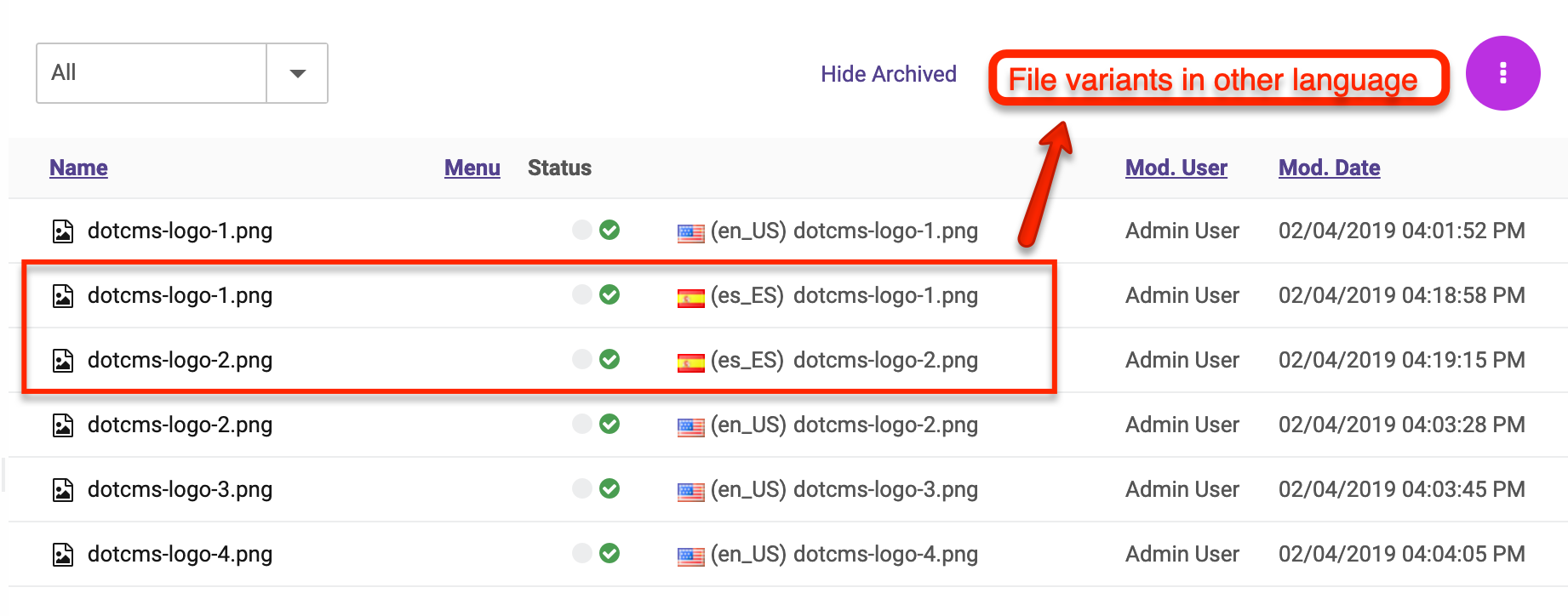
Task: Open the three-dot actions menu
Action: pos(1502,73)
